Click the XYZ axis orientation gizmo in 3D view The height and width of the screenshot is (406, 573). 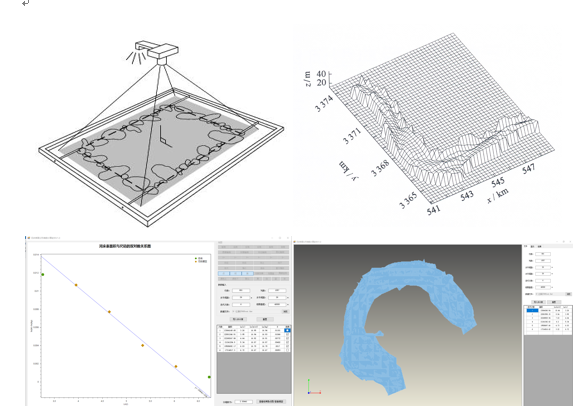tap(314, 387)
